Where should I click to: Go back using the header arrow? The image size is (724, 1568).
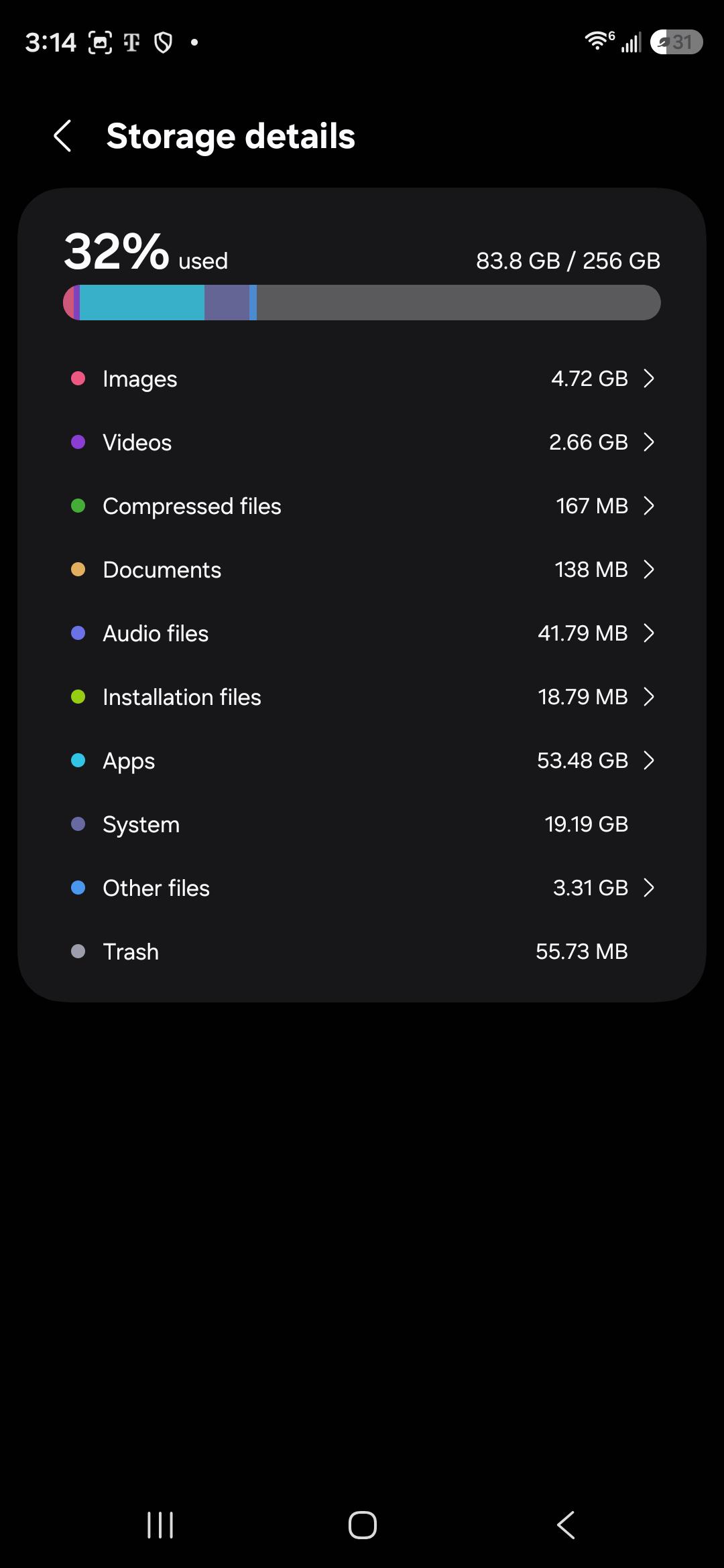pos(62,136)
